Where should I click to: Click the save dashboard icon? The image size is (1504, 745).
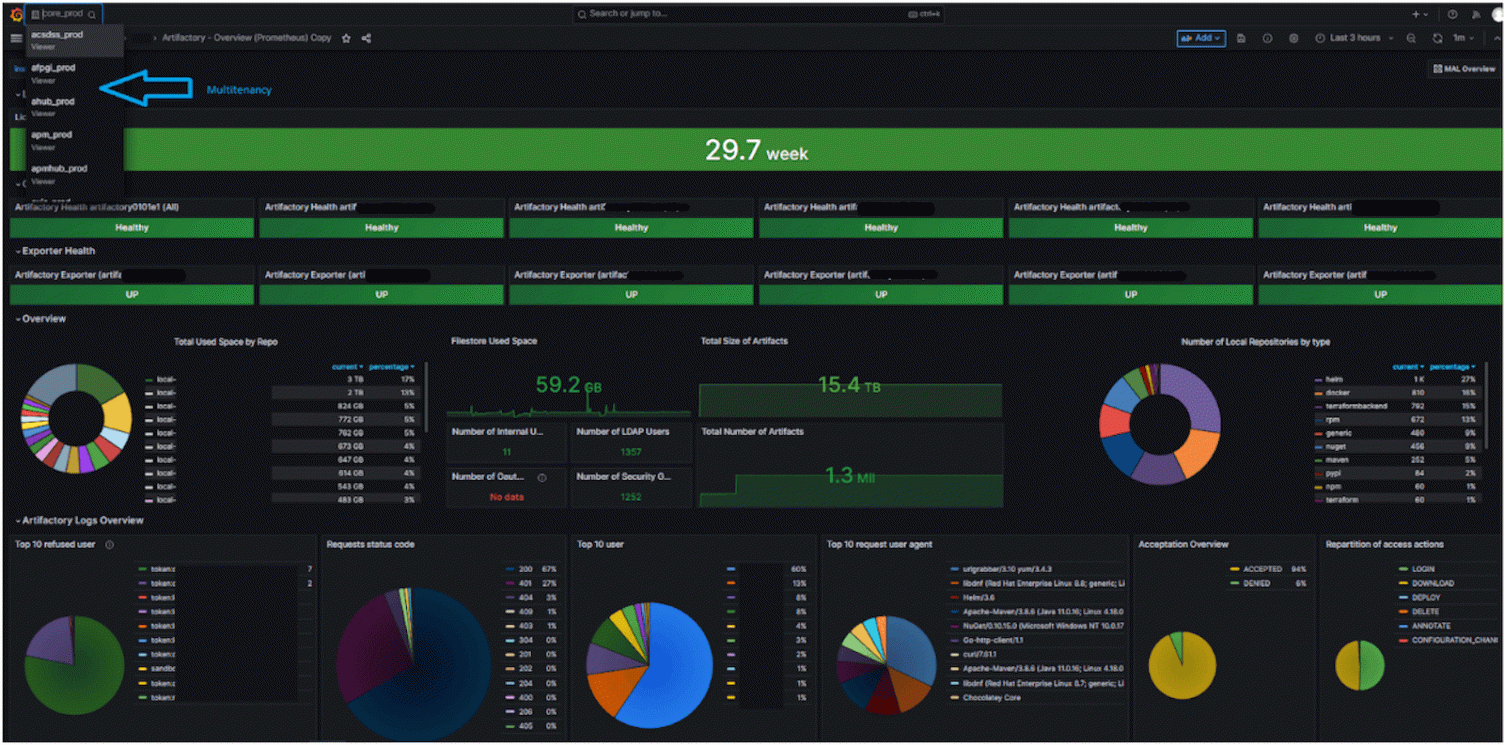tap(1241, 38)
